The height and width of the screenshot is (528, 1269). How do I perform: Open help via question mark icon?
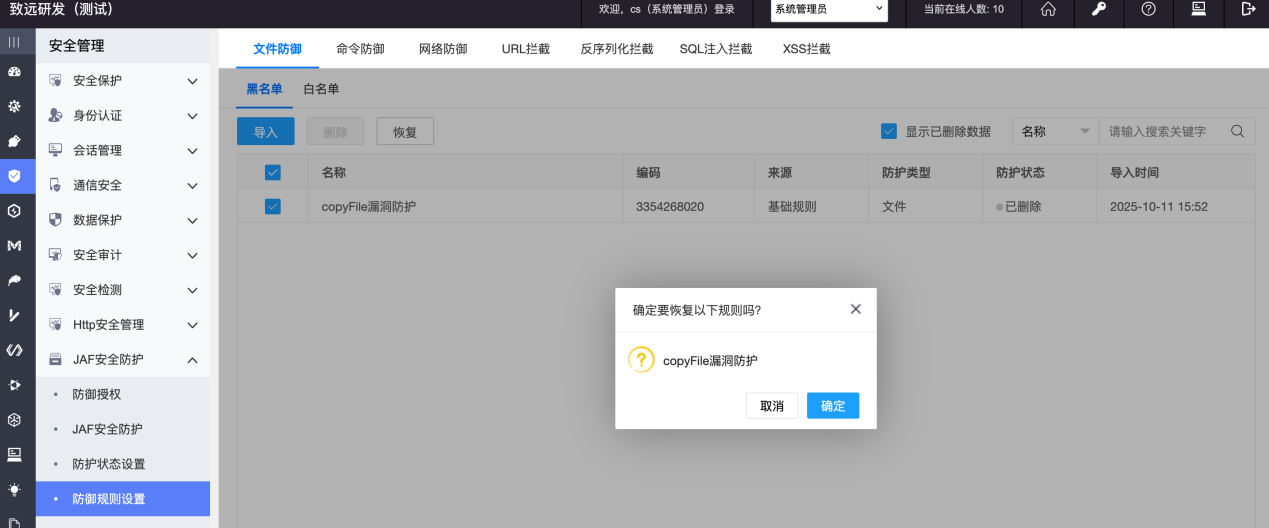(1148, 9)
